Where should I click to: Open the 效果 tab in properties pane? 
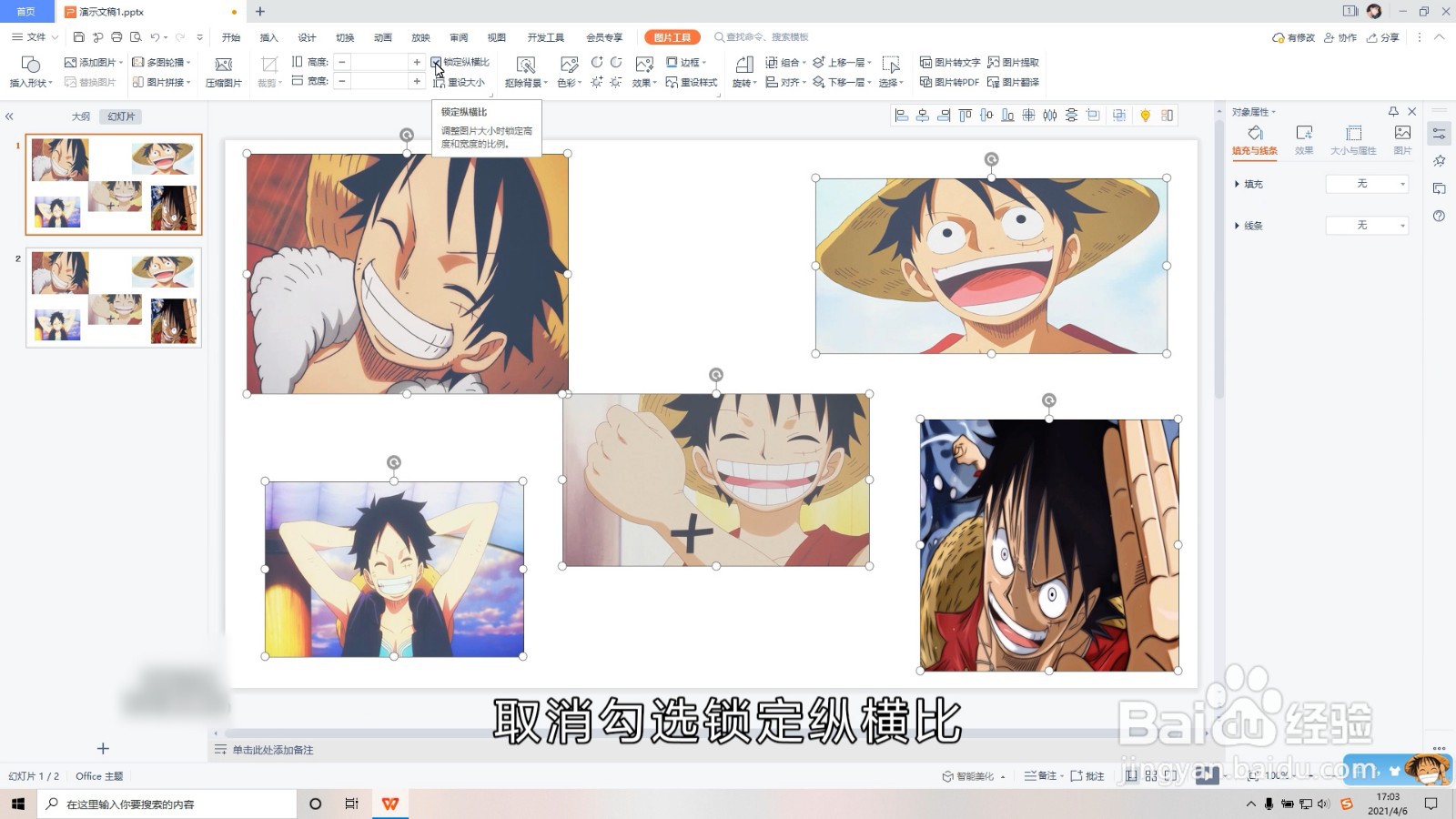tap(1304, 139)
